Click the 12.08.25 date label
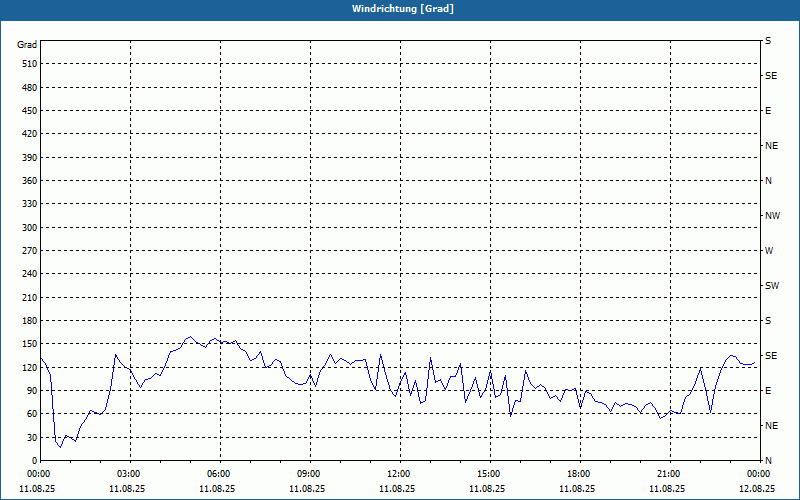 point(757,488)
